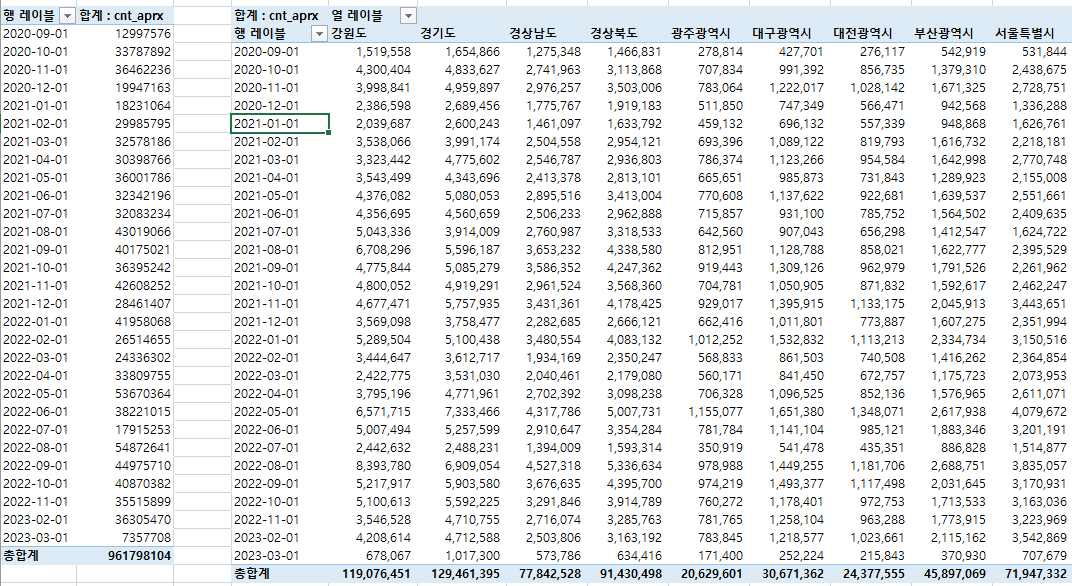Select the 서울특별시 value 531,844
This screenshot has width=1072, height=586.
[1045, 51]
